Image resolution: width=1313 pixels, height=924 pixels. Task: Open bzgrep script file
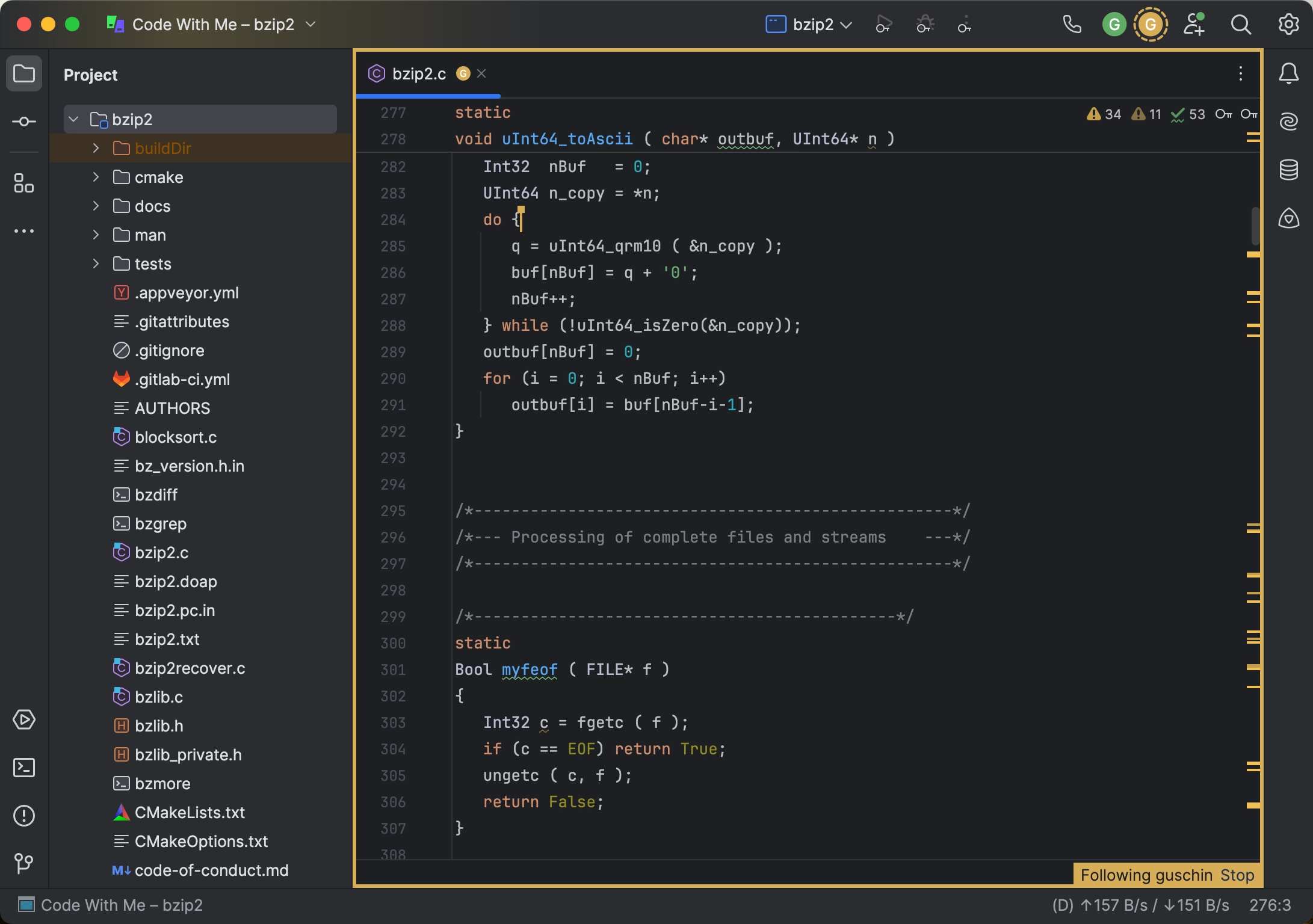pyautogui.click(x=161, y=524)
